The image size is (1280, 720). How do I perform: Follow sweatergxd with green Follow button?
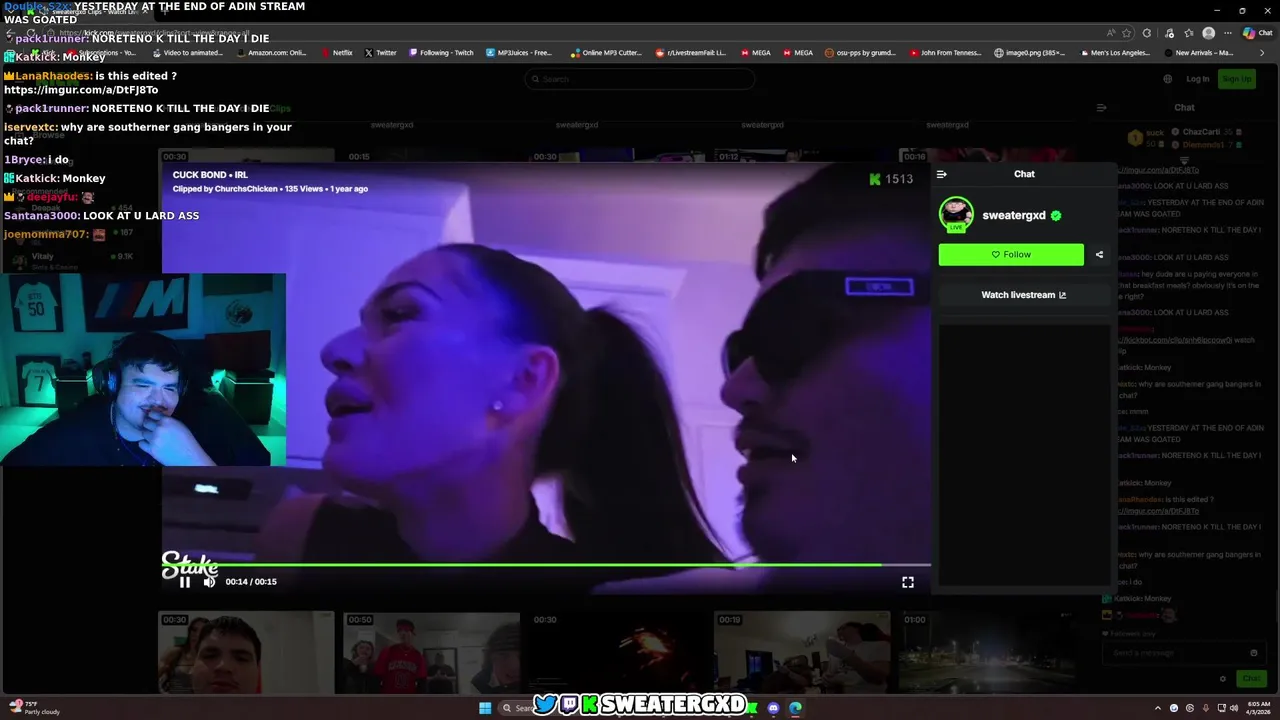(1011, 255)
